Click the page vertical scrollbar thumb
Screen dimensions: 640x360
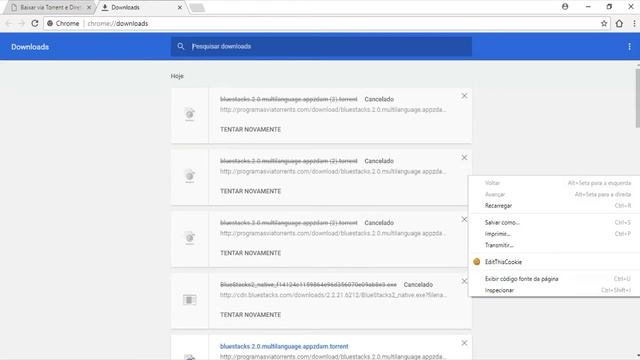(x=638, y=98)
